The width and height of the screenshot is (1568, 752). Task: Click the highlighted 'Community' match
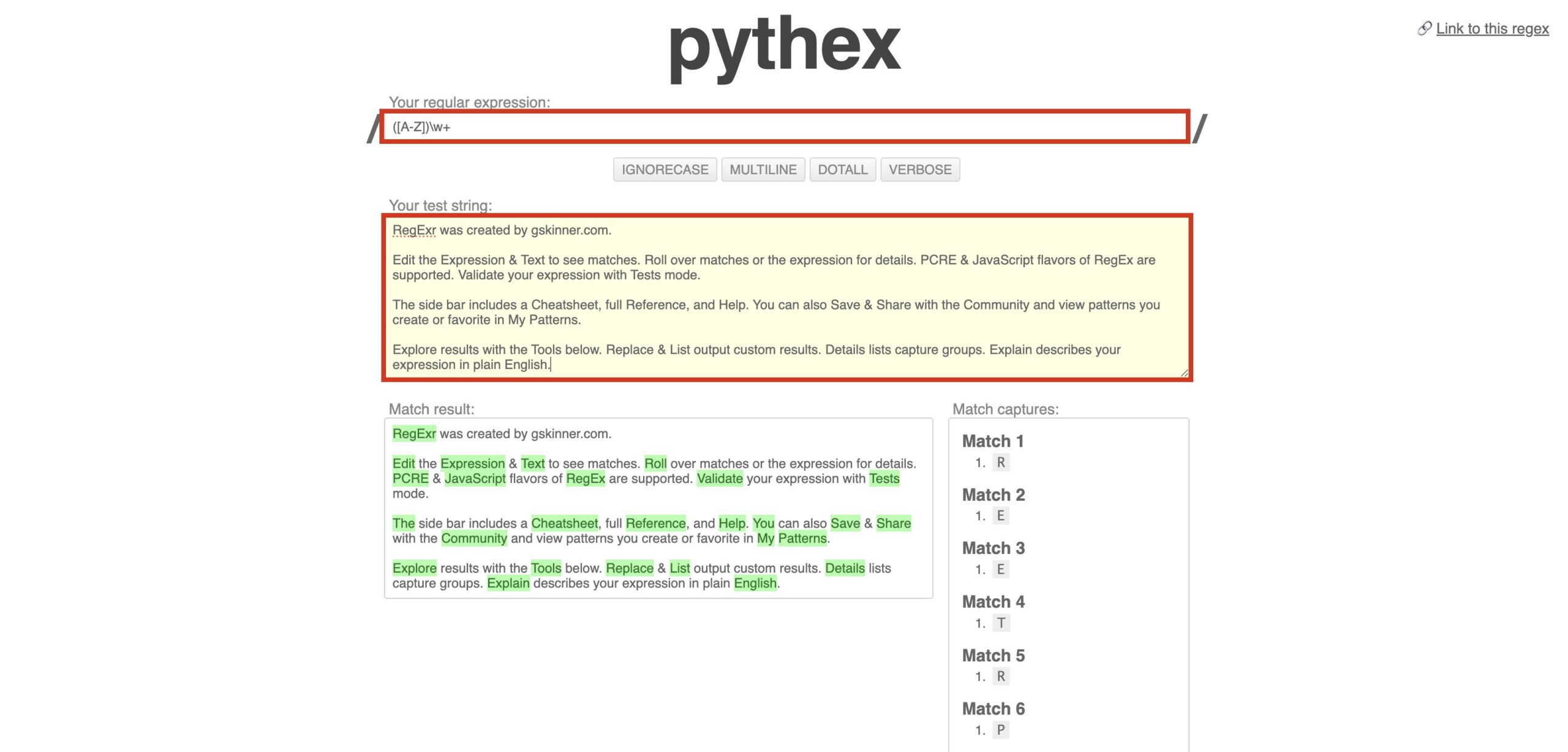coord(474,538)
